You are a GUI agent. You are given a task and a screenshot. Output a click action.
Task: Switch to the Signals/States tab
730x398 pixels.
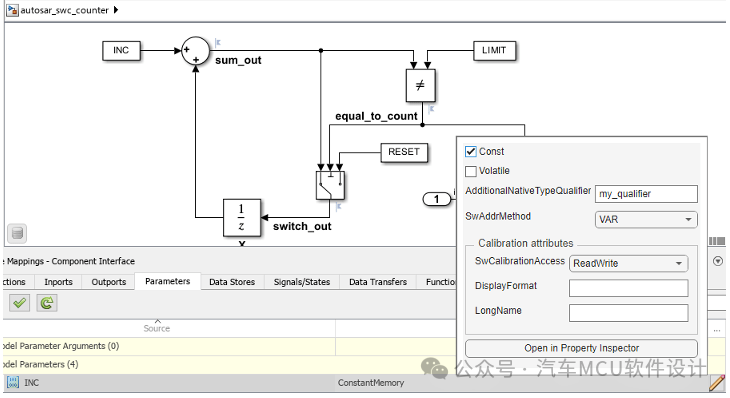tap(302, 282)
